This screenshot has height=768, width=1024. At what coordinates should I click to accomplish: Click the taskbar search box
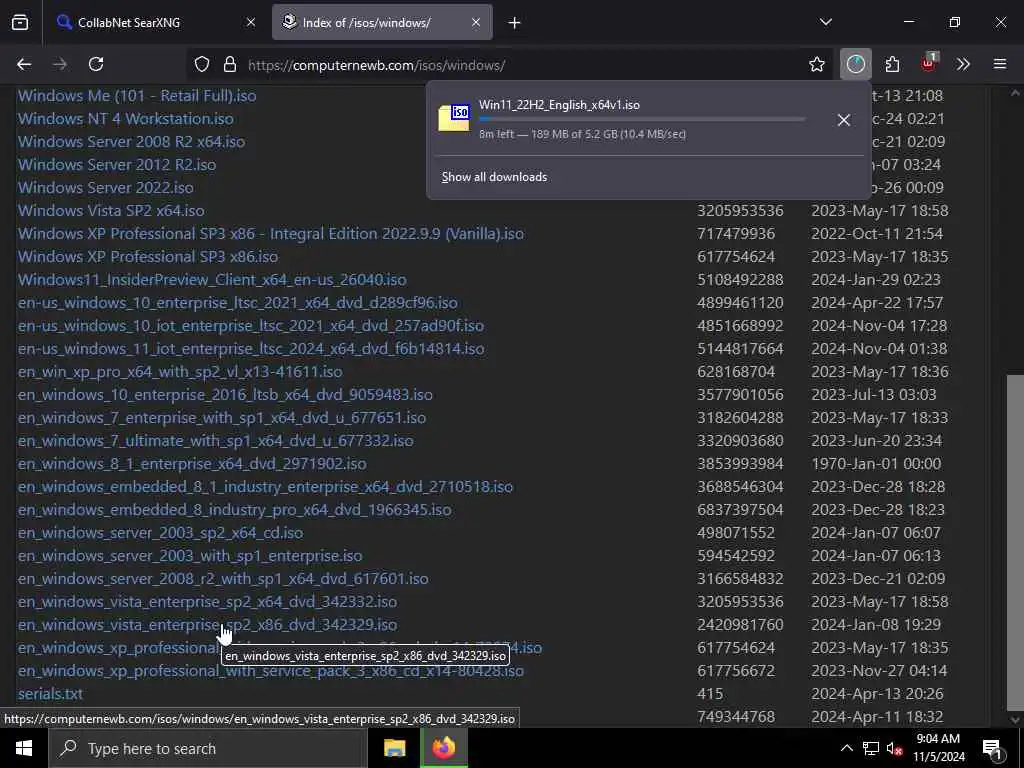point(208,748)
